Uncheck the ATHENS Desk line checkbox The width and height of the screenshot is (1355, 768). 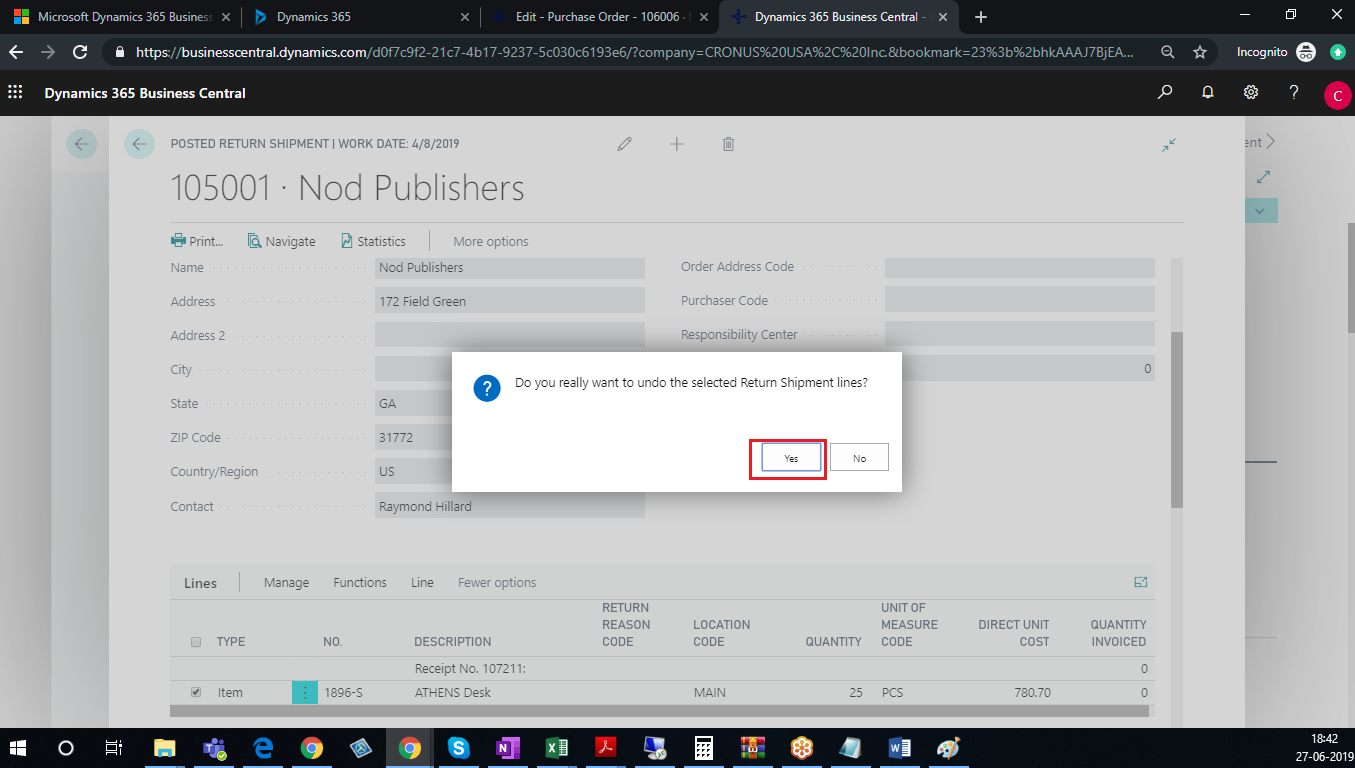pyautogui.click(x=196, y=692)
